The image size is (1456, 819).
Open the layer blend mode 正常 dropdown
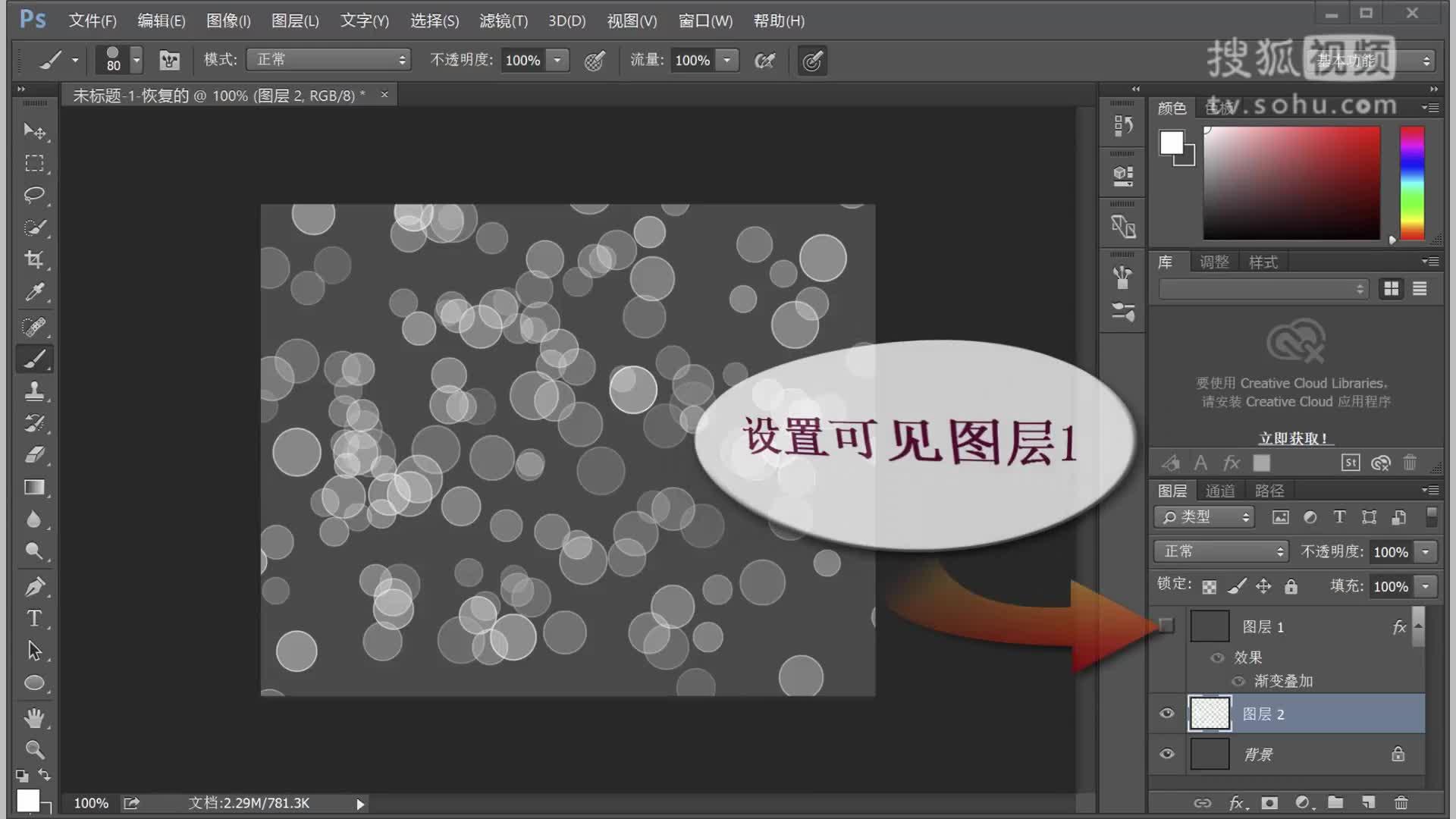click(1221, 551)
